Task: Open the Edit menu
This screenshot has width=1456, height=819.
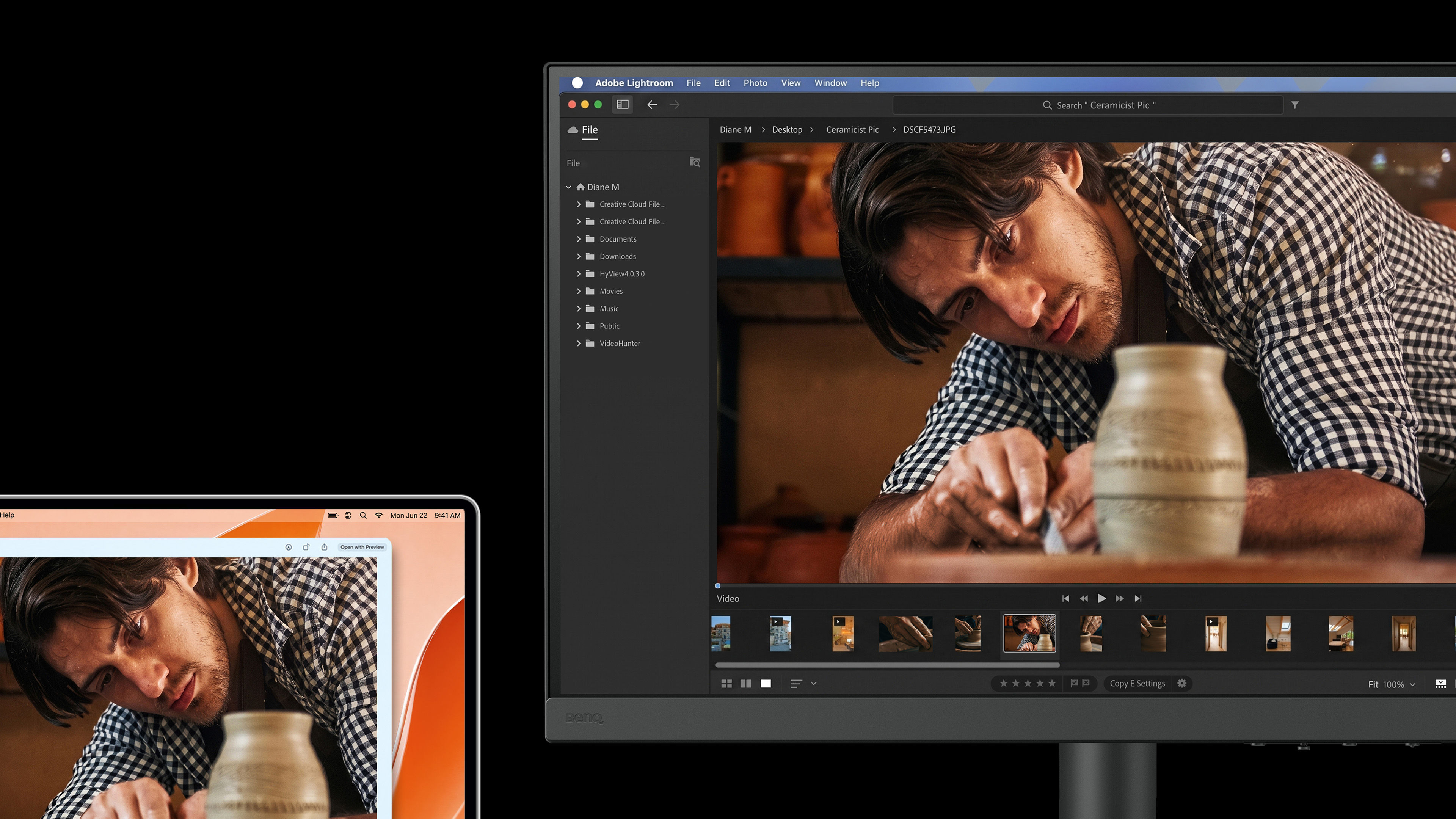Action: pos(722,83)
